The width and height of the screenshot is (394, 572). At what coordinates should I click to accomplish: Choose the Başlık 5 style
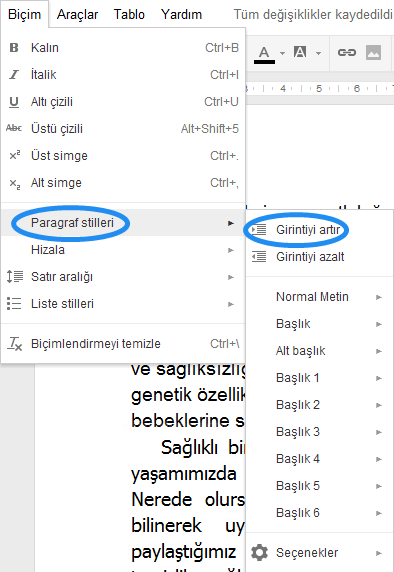320,486
